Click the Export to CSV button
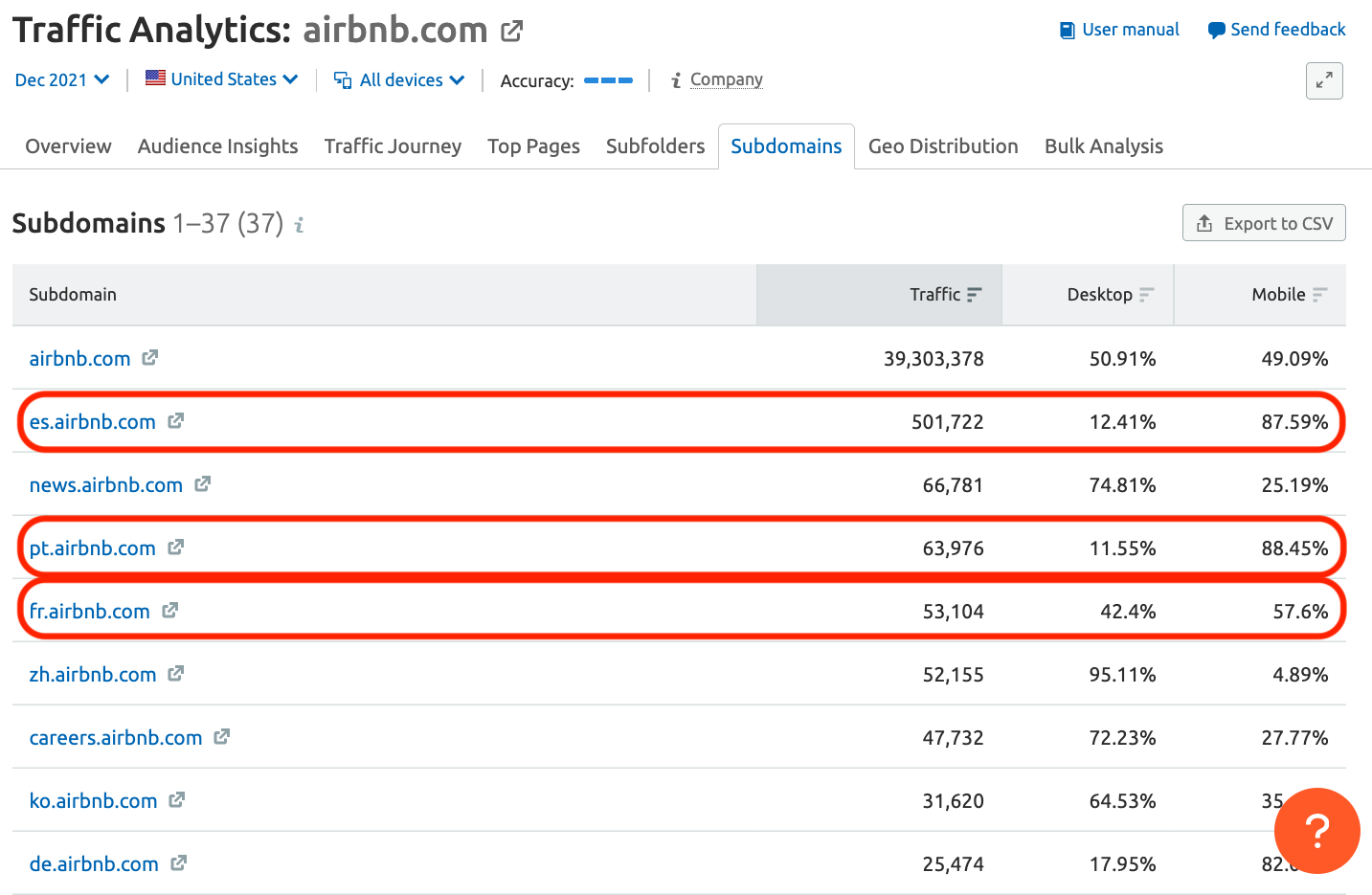This screenshot has width=1372, height=895. (x=1264, y=223)
